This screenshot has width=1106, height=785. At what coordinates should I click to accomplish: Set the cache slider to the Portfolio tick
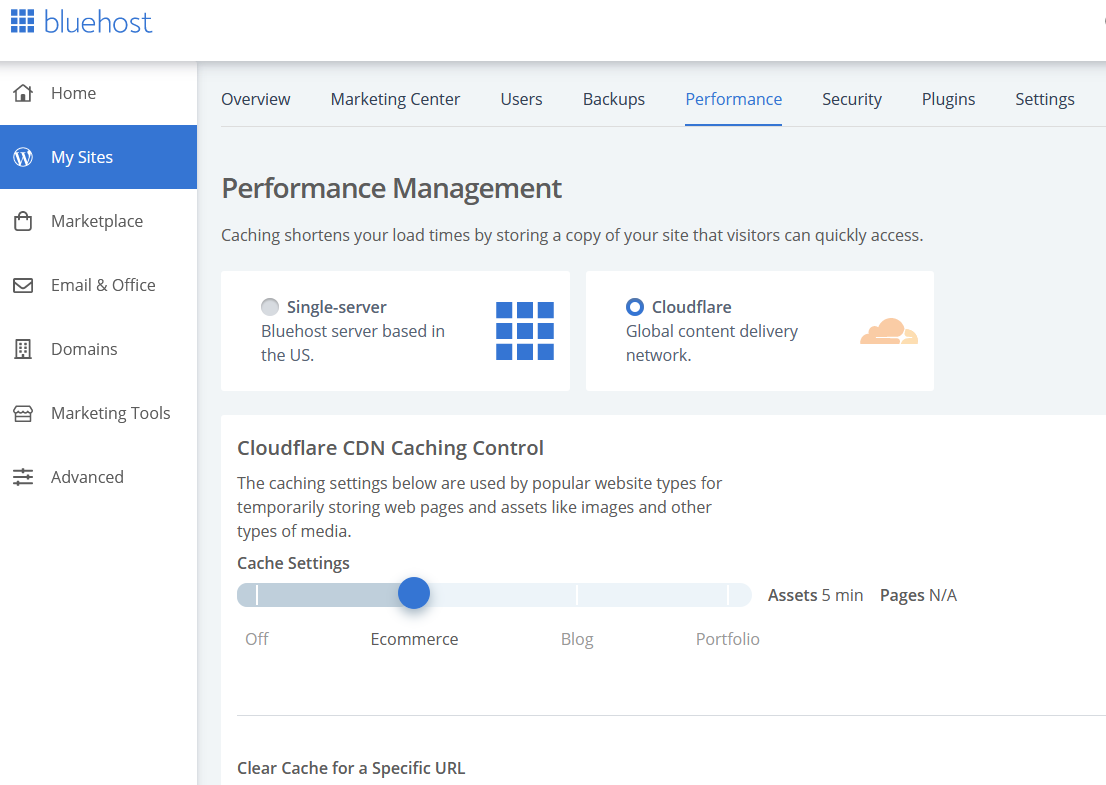(727, 595)
